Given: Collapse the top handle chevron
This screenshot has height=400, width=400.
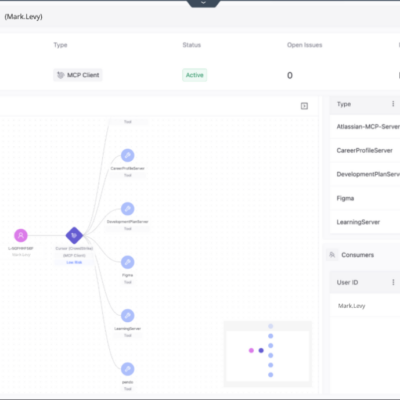Looking at the screenshot, I should tap(203, 3).
